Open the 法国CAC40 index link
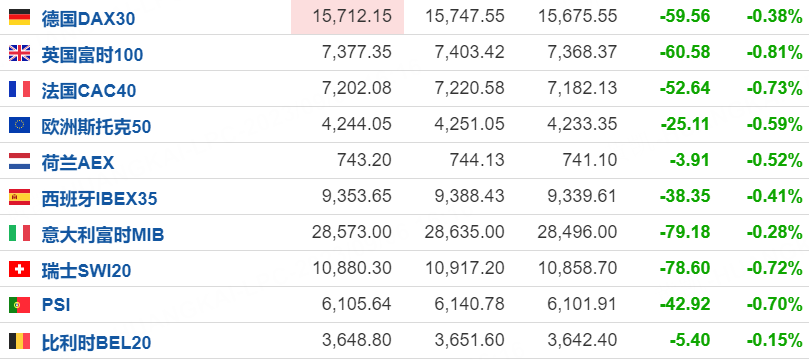Image resolution: width=809 pixels, height=360 pixels. (89, 91)
